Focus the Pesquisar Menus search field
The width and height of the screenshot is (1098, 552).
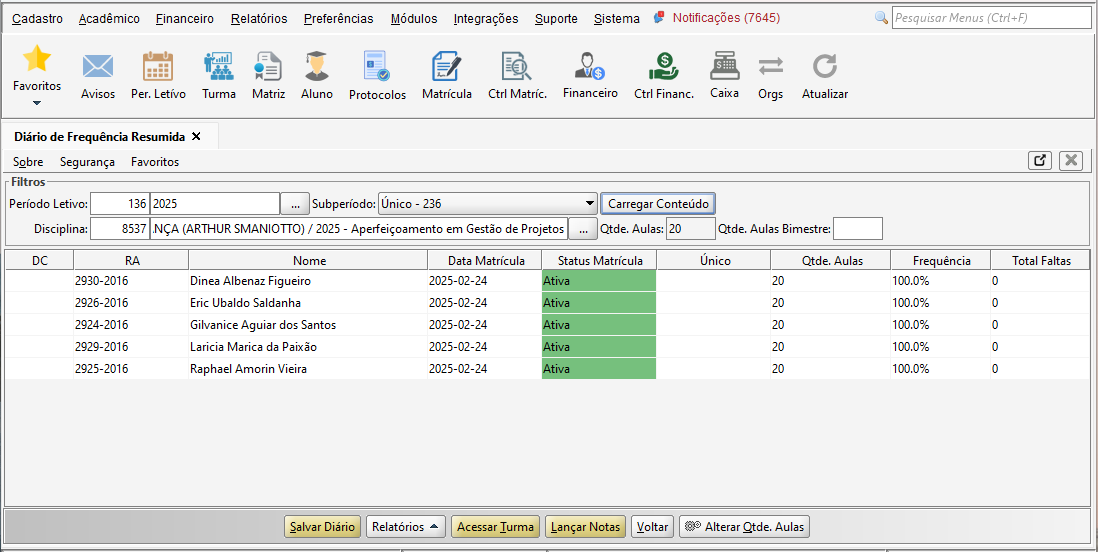click(992, 18)
